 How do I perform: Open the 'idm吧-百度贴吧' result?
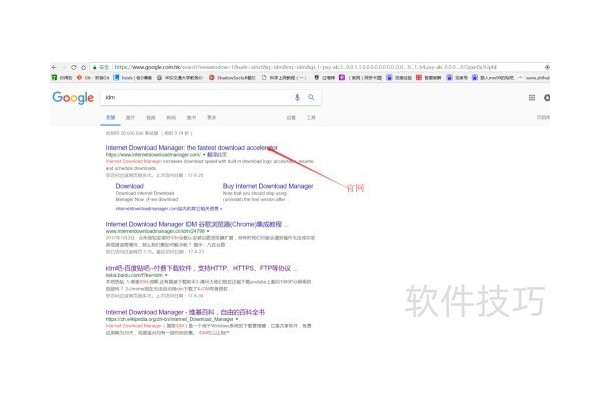tap(201, 268)
